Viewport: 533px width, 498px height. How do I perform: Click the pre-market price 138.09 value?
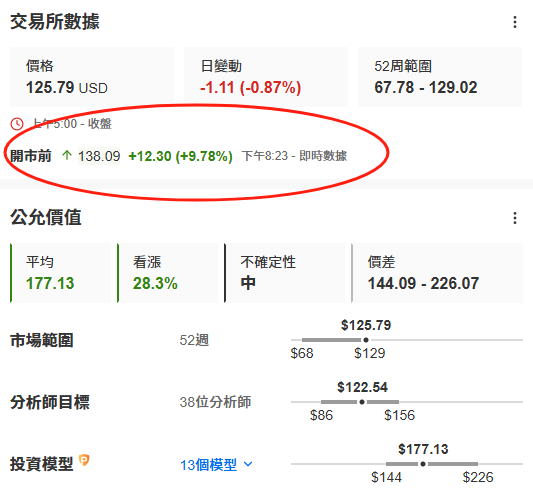click(99, 156)
